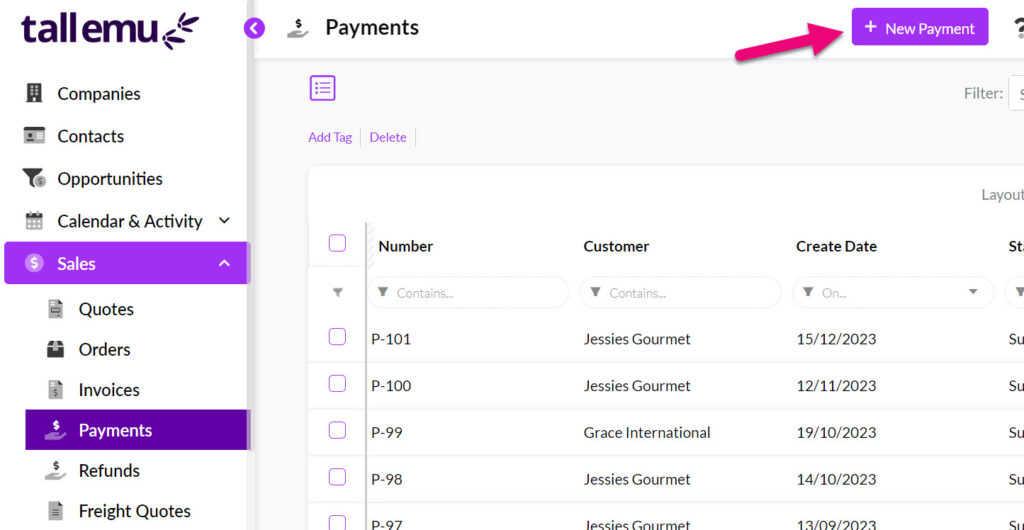Click the Create Date filter funnel icon
The image size is (1024, 530).
pyautogui.click(x=808, y=292)
